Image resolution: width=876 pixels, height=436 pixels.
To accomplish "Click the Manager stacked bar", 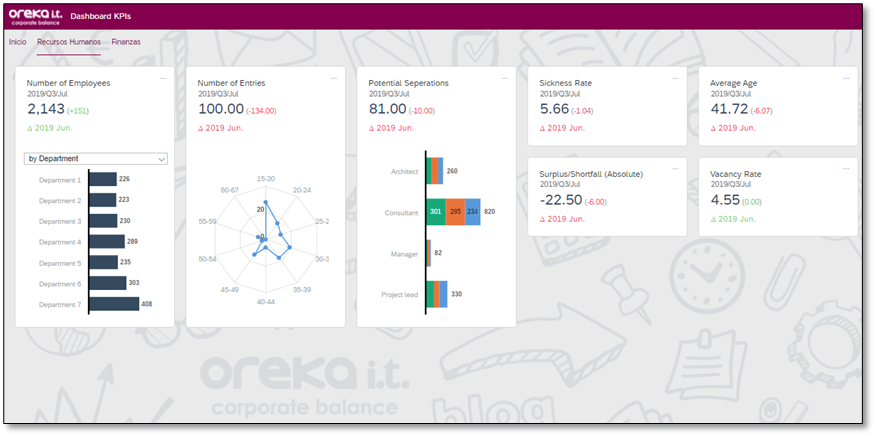I will (429, 253).
